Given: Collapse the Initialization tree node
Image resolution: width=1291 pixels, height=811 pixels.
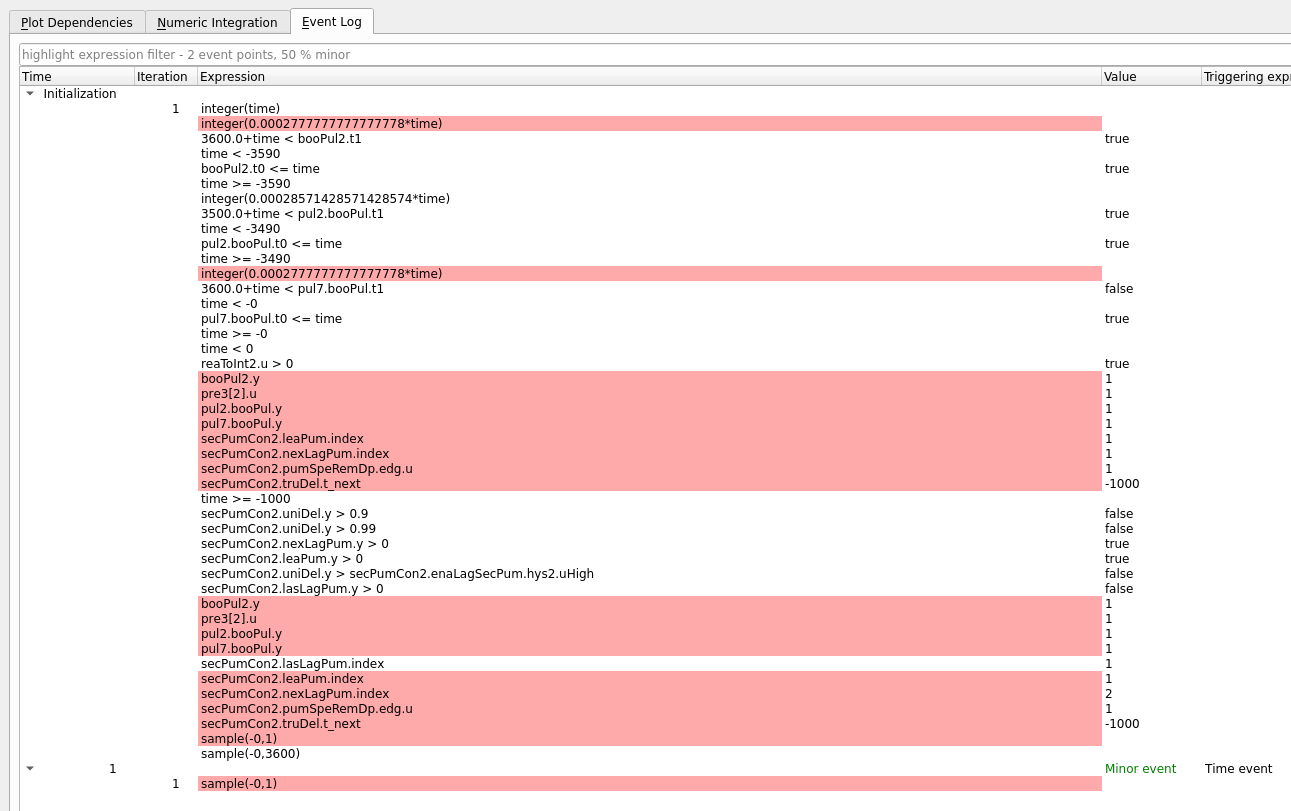Looking at the screenshot, I should (30, 93).
